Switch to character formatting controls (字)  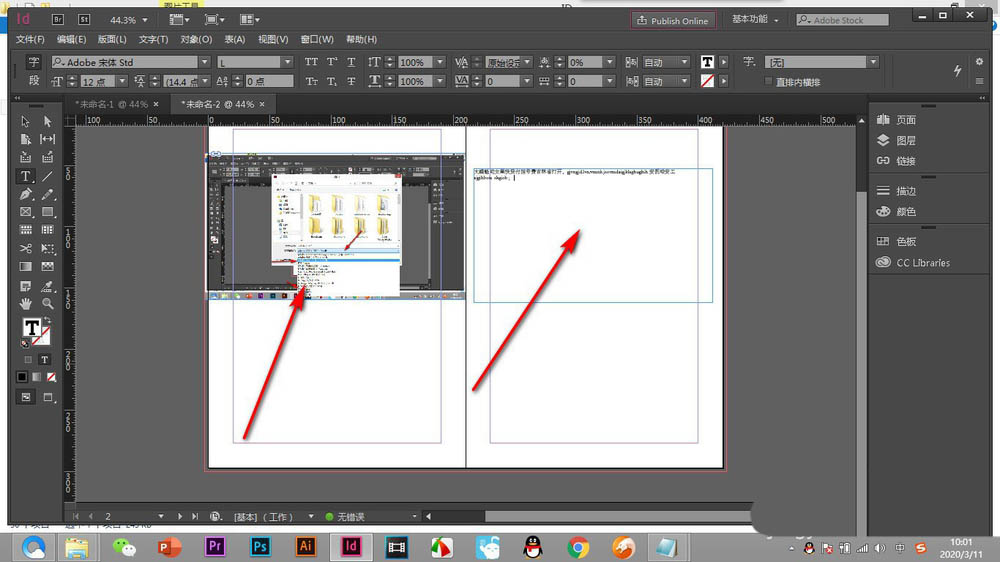pos(34,62)
